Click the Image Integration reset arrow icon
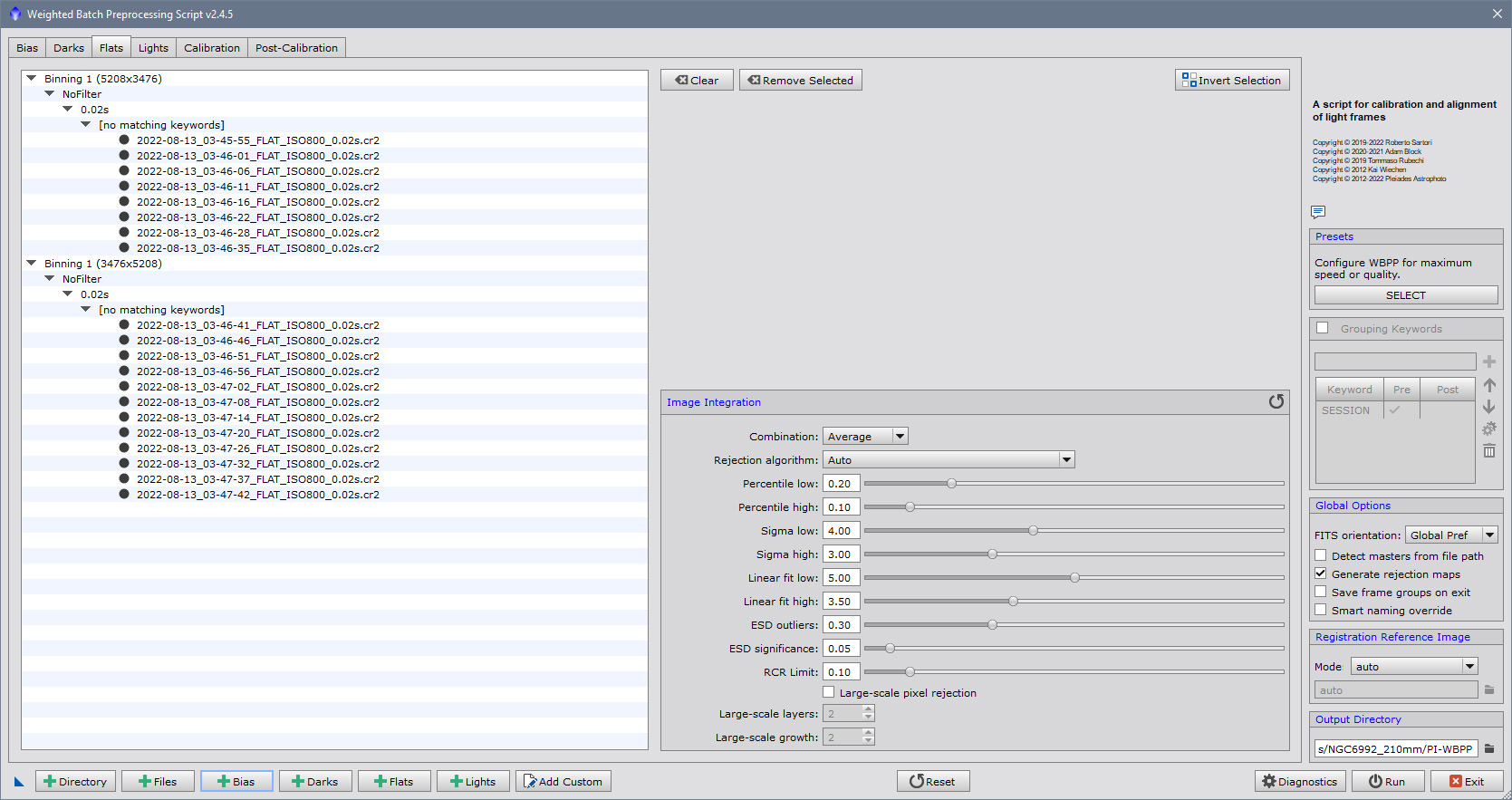 (1276, 401)
